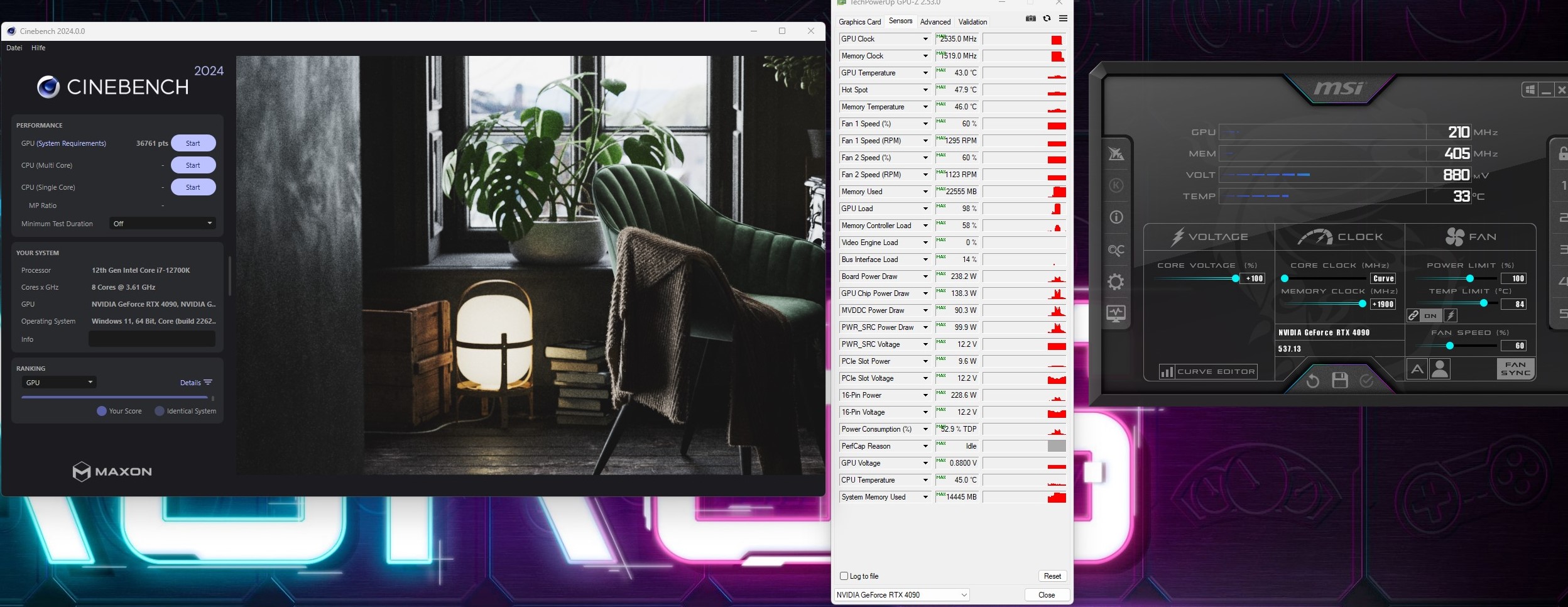Click Afterburner user-defined fan icon
The image size is (1568, 607).
1439,369
